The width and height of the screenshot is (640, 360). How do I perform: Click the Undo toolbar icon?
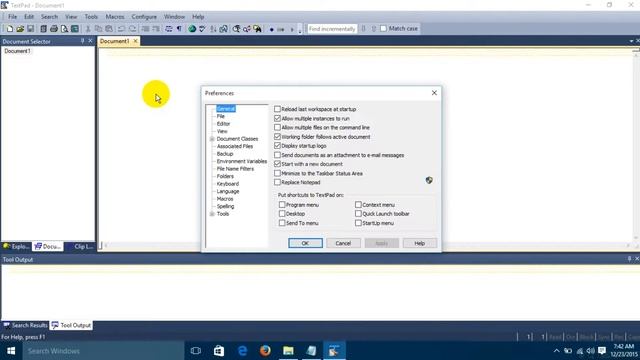point(122,29)
